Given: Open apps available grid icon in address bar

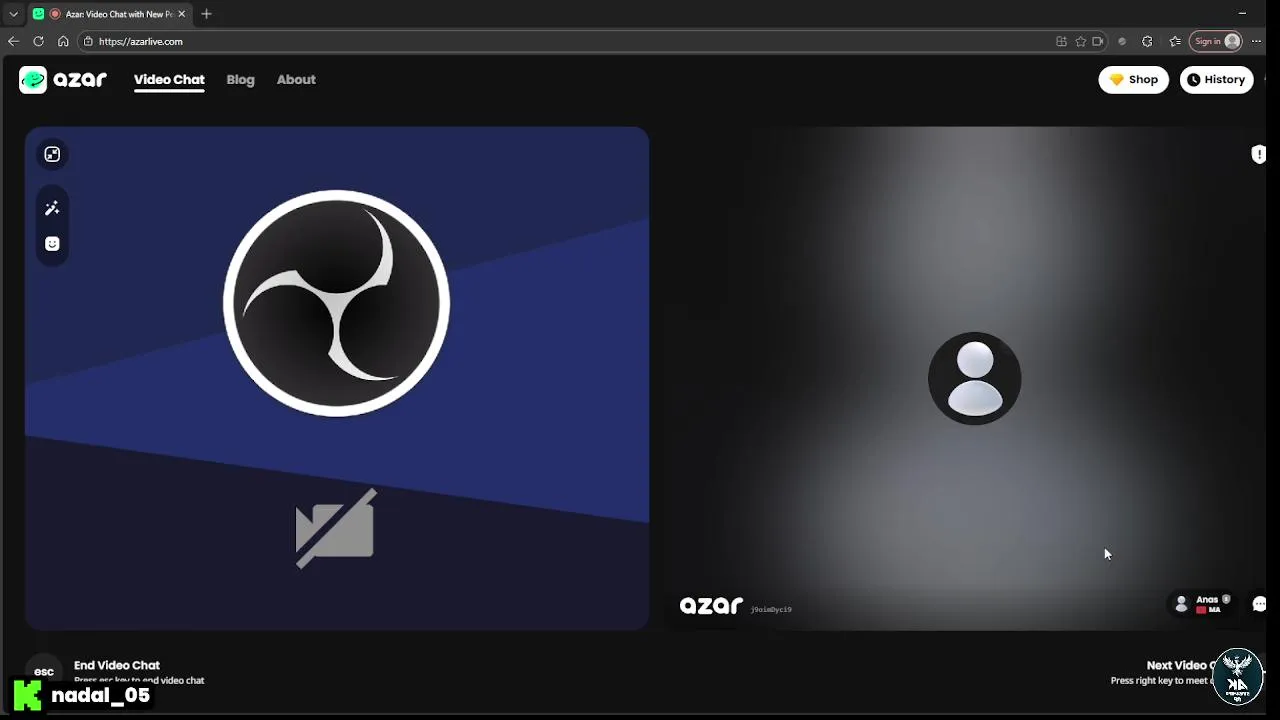Looking at the screenshot, I should click(x=1061, y=41).
